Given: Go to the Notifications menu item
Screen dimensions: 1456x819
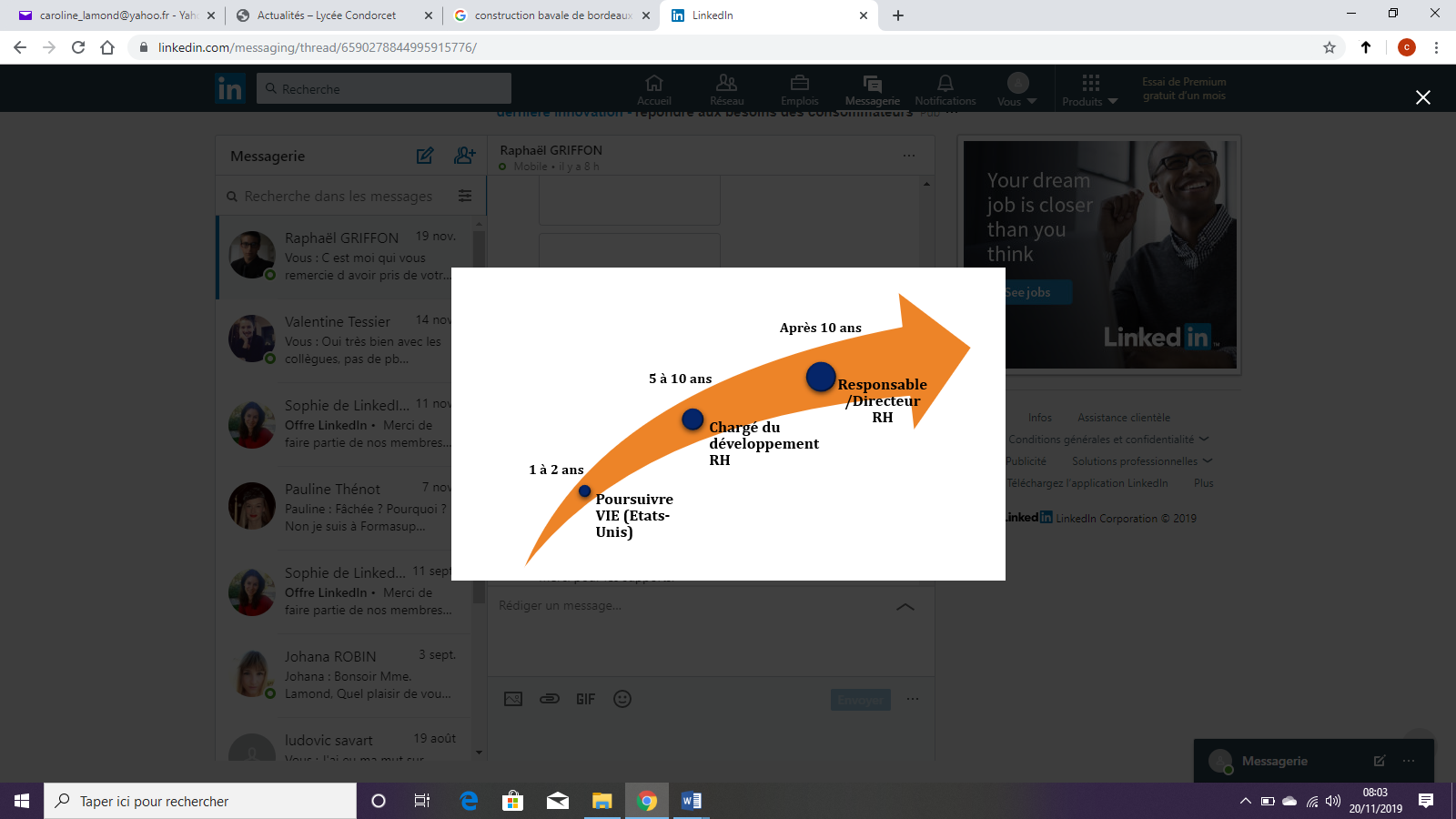Looking at the screenshot, I should [945, 90].
